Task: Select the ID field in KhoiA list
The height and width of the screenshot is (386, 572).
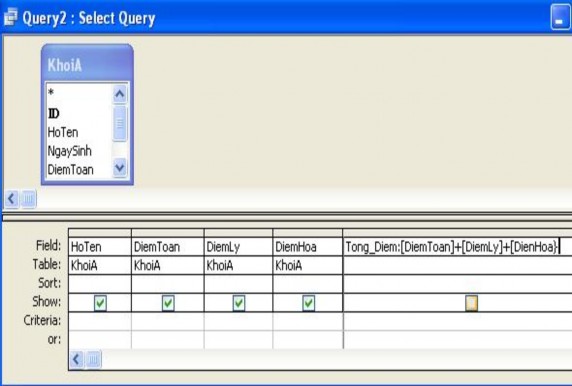Action: pos(53,113)
